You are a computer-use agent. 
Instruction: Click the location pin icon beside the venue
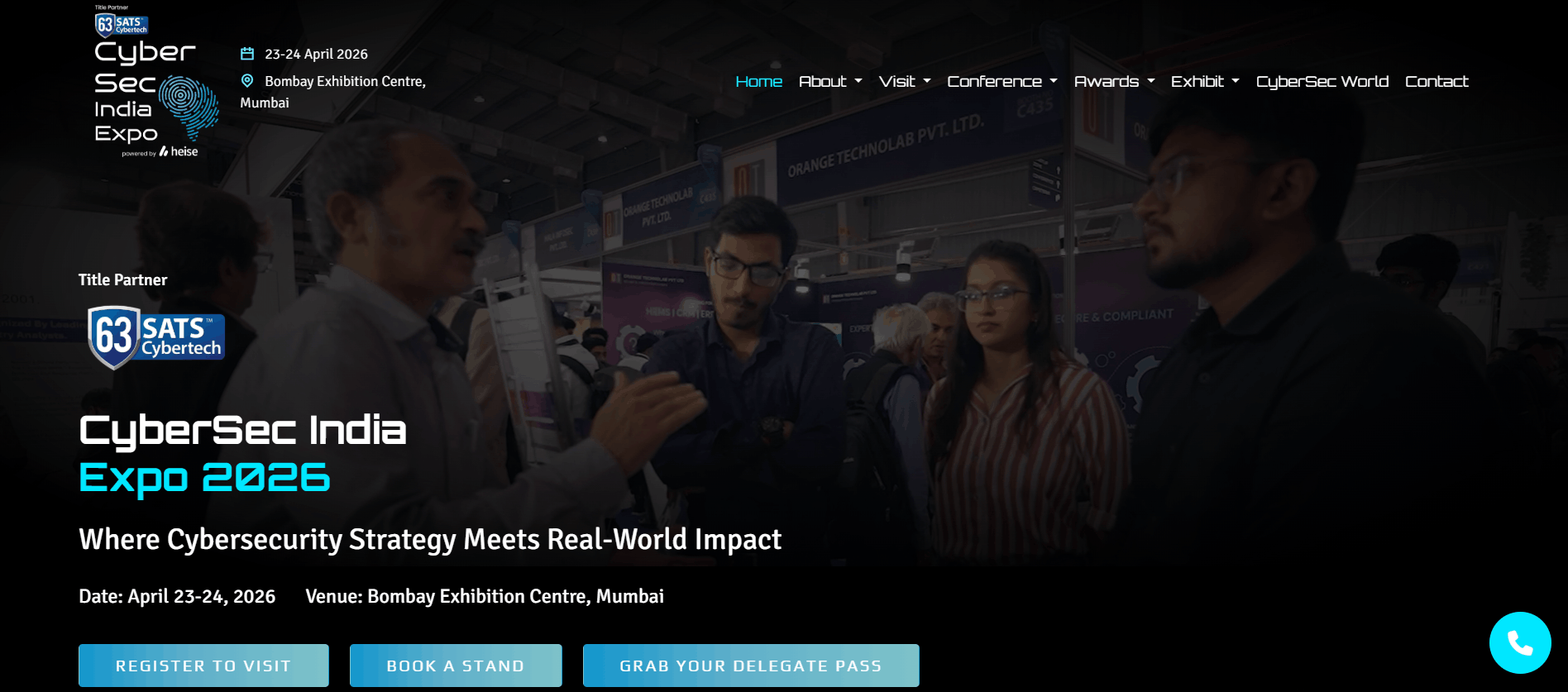[246, 80]
